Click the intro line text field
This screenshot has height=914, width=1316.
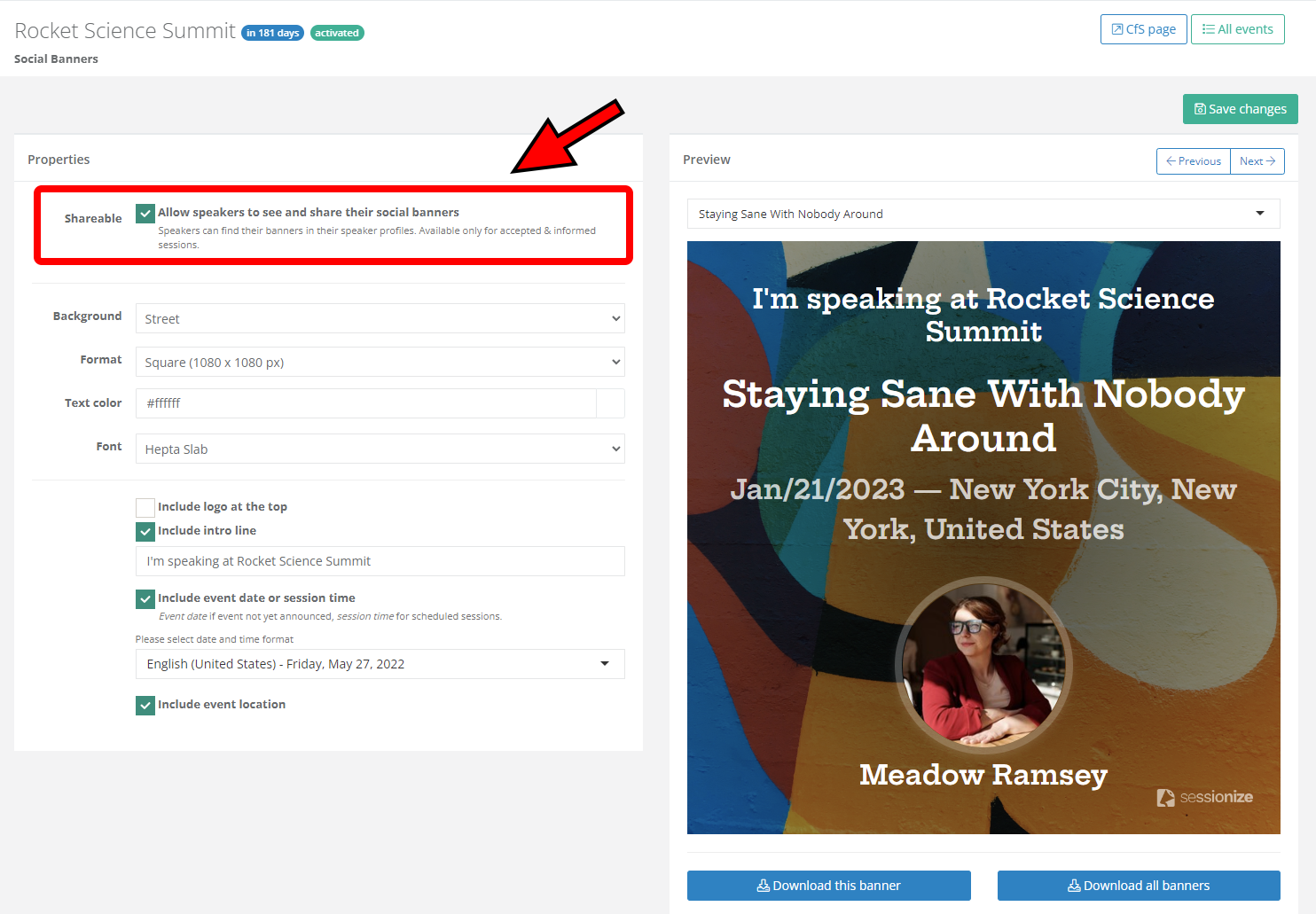(380, 561)
